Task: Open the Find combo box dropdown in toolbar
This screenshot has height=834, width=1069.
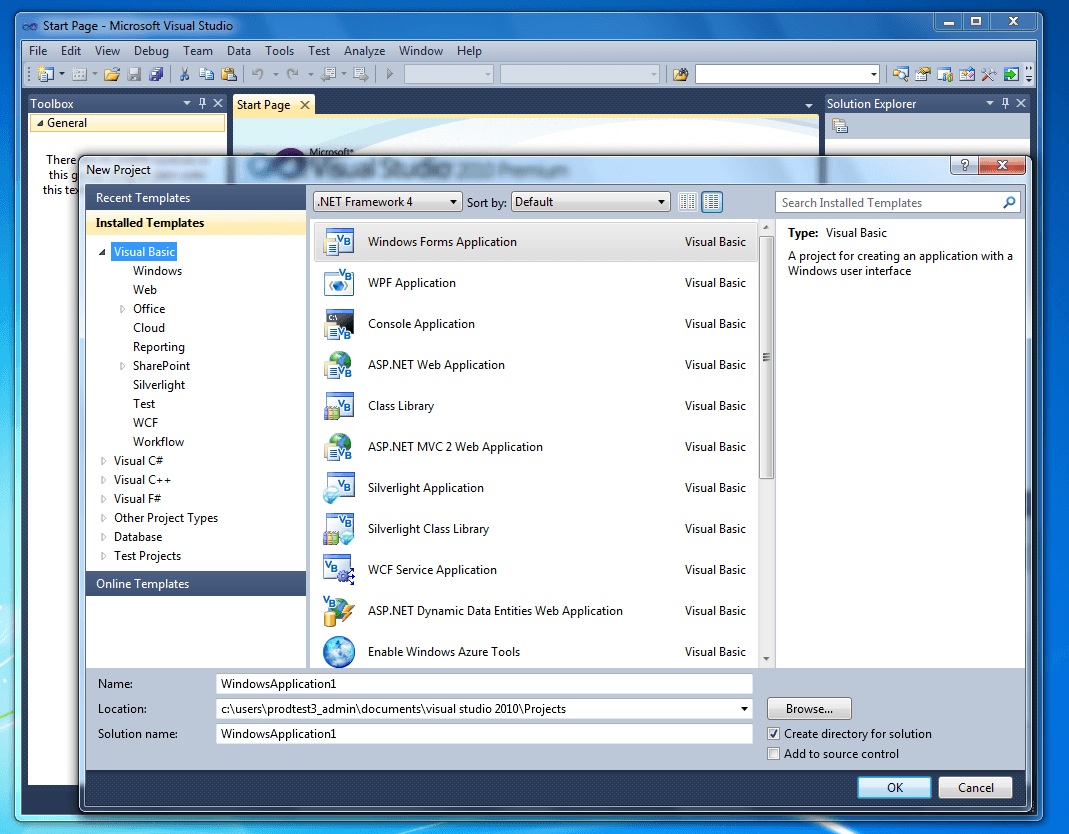Action: point(873,74)
